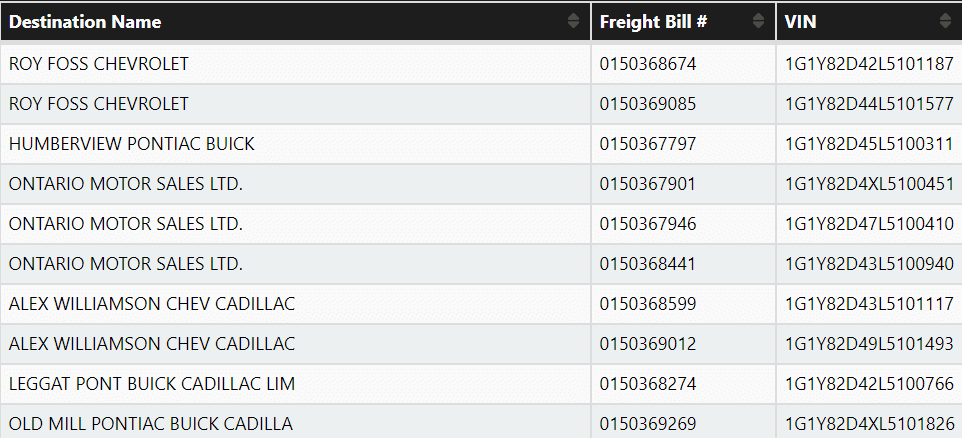Click VIN 1G1Y82D42L5101187
962x438 pixels.
click(869, 64)
